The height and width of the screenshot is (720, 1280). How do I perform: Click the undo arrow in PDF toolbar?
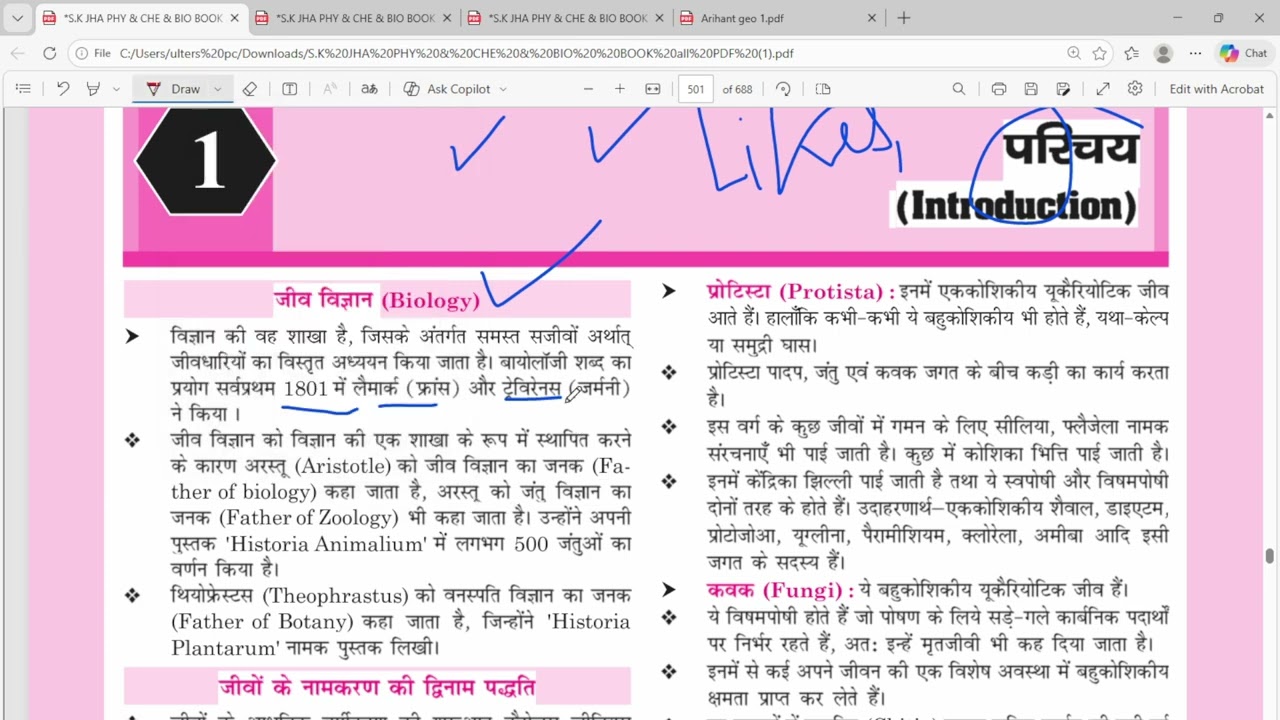(x=63, y=89)
